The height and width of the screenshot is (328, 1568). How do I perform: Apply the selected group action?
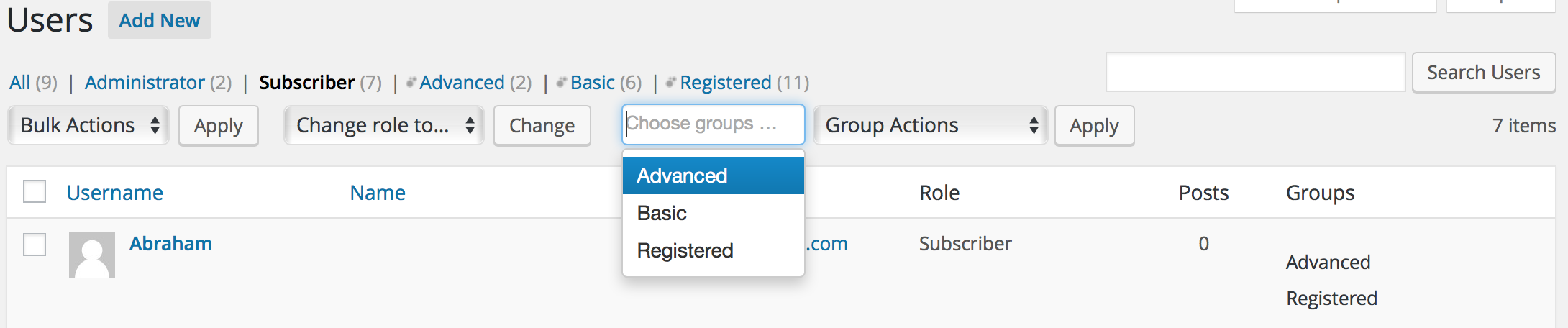(1095, 126)
